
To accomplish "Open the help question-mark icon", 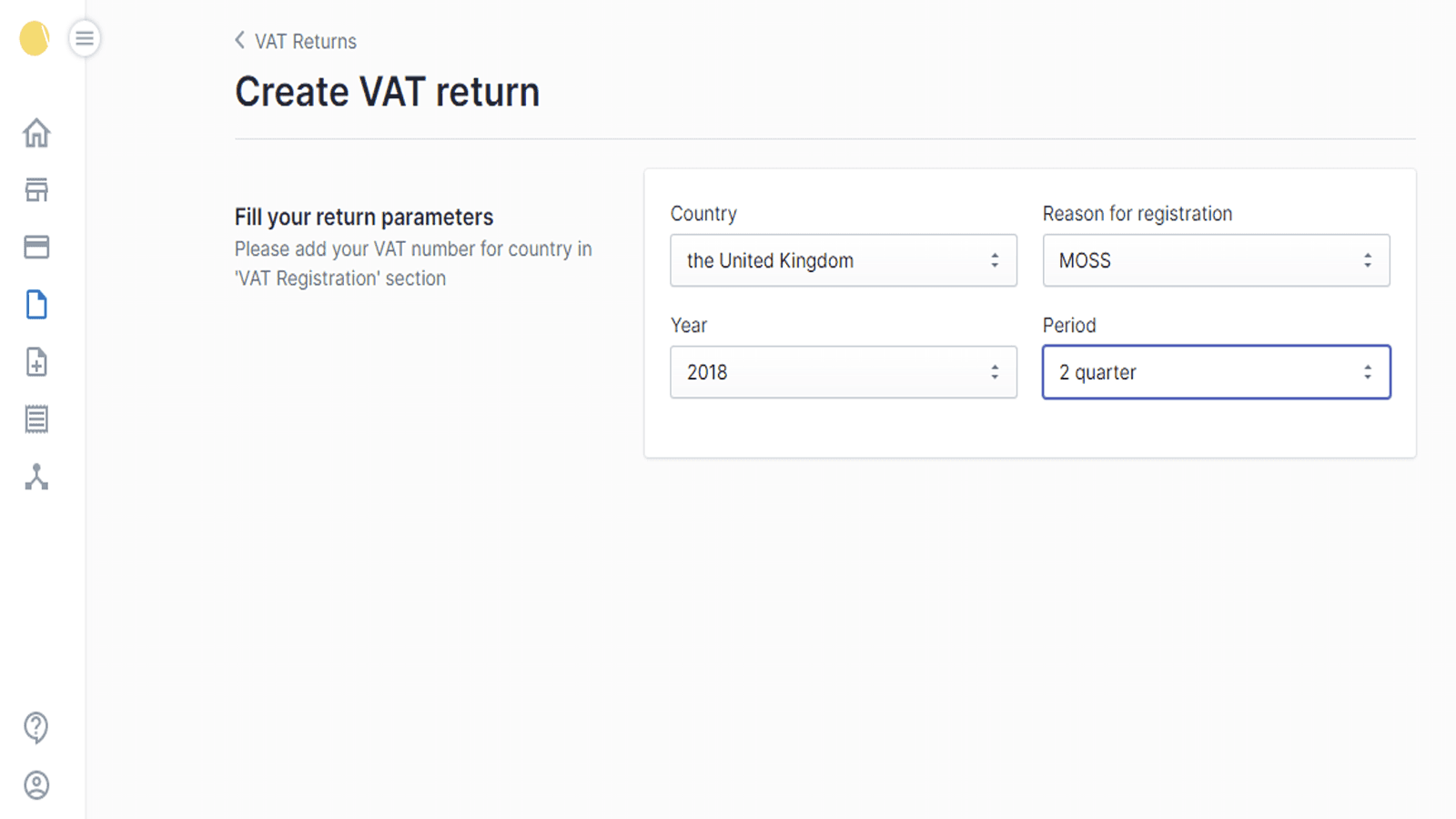I will (35, 728).
